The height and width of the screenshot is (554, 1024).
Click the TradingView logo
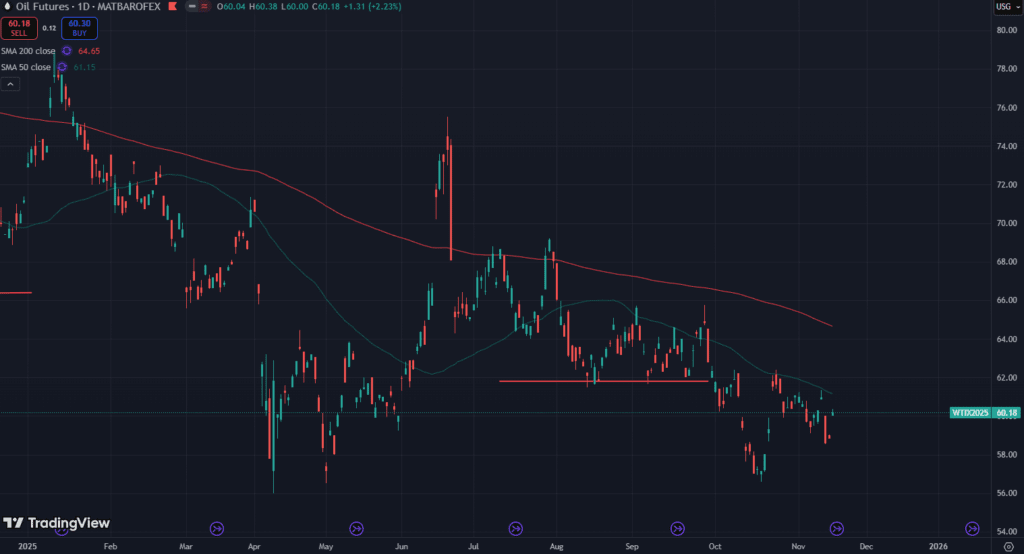(x=56, y=523)
